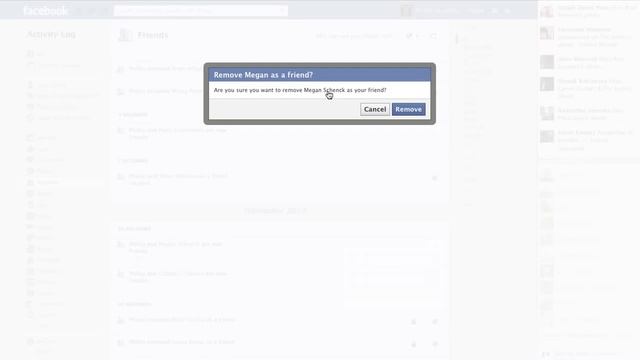
Task: Click the dialog title 'Remove Megan as a friend?'
Action: point(263,75)
